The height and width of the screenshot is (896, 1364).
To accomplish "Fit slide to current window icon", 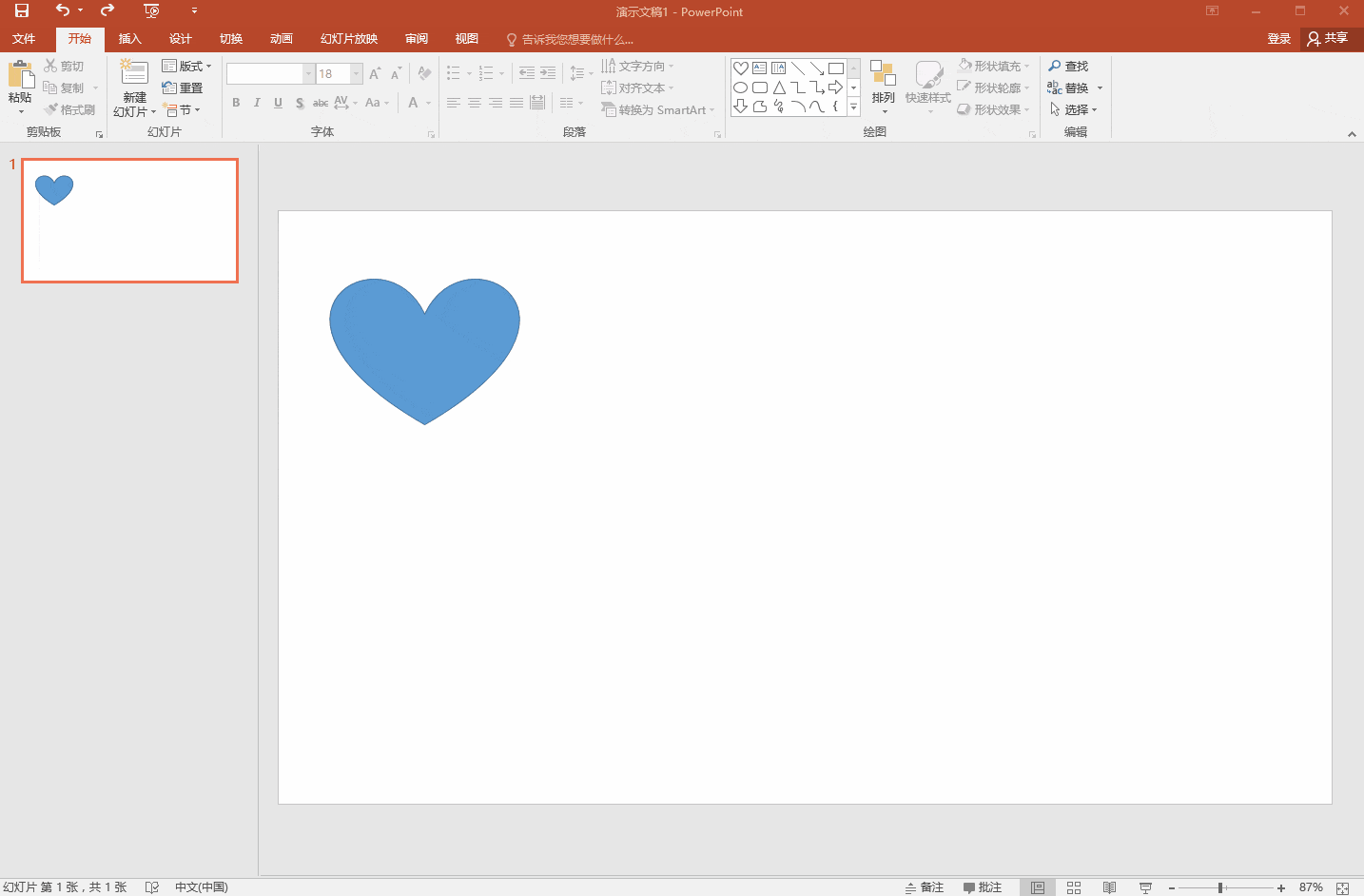I will (1342, 887).
